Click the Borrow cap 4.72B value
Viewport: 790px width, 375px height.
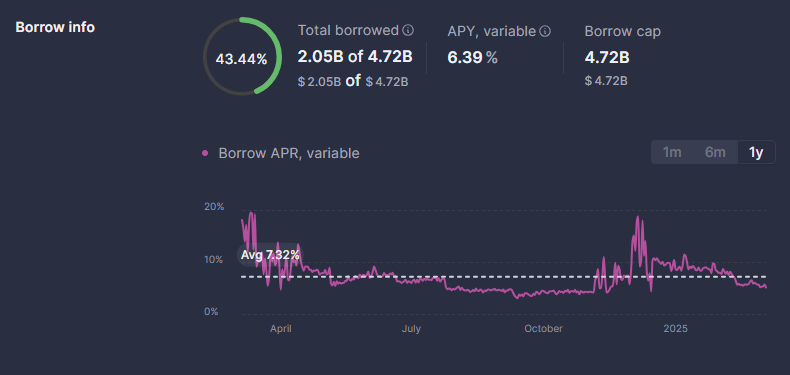607,58
